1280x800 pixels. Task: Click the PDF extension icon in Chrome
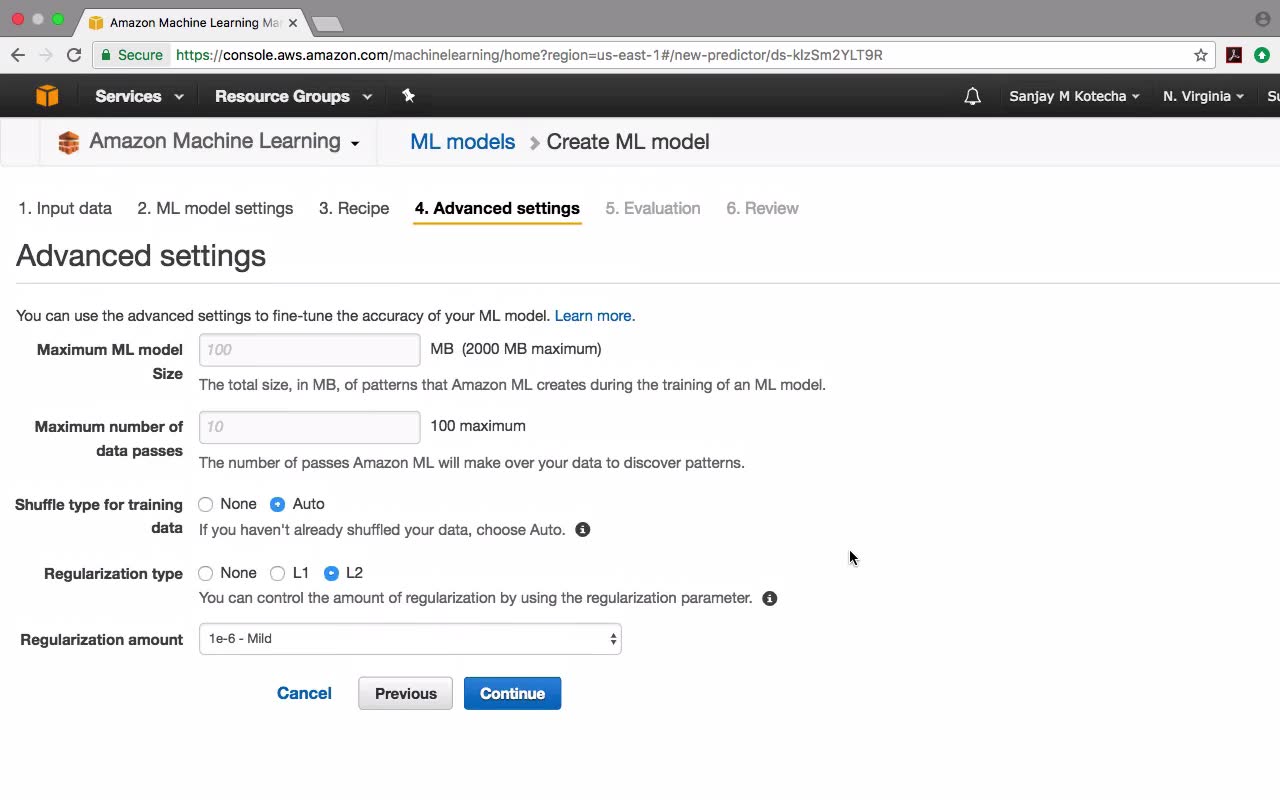click(x=1234, y=55)
